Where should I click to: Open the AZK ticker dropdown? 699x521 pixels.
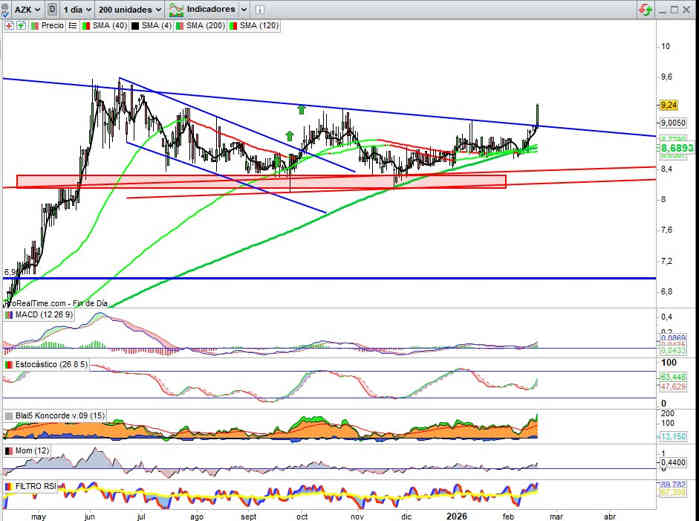tap(28, 9)
